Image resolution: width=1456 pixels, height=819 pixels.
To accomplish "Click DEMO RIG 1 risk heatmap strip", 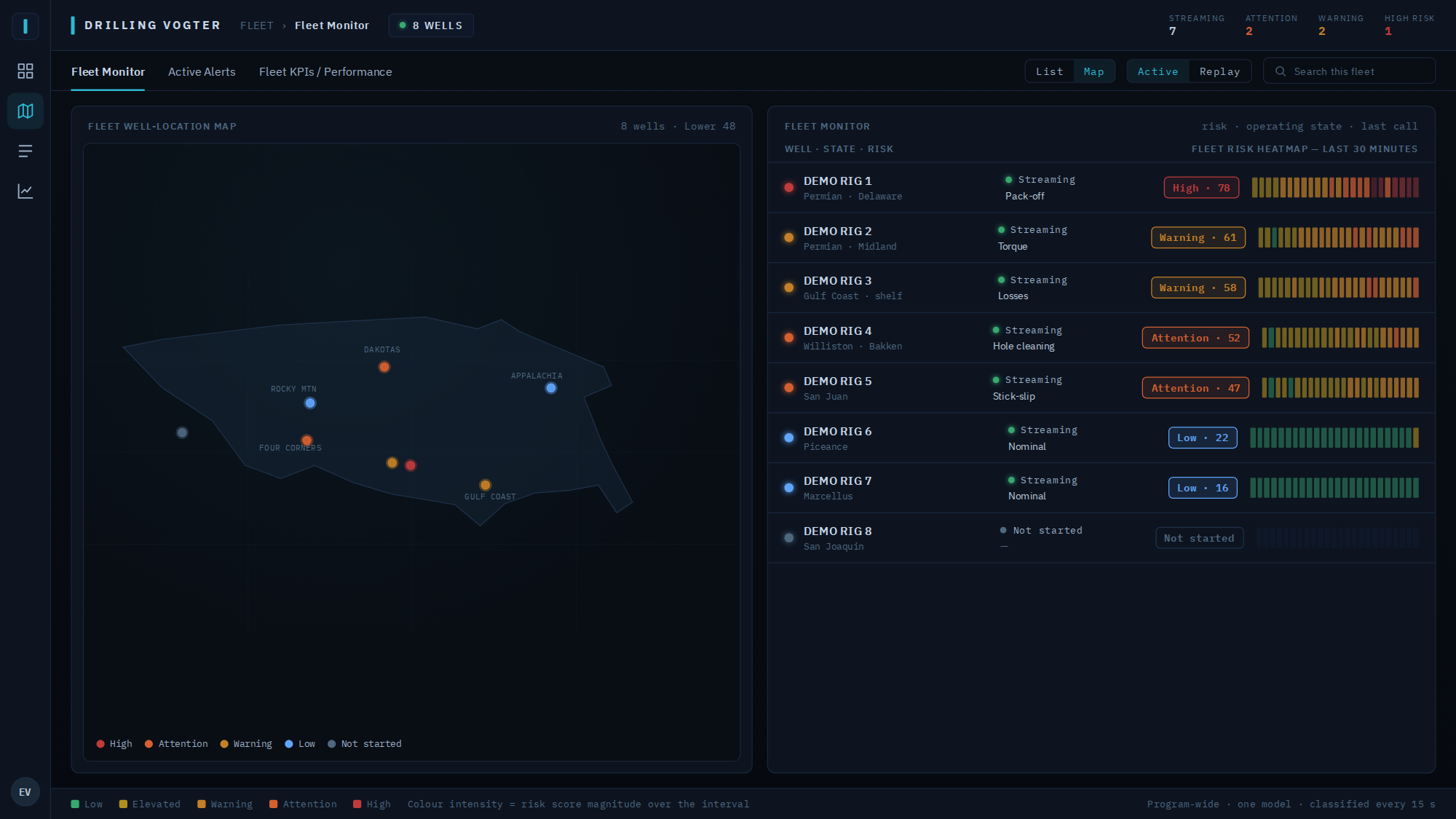I will pos(1335,188).
